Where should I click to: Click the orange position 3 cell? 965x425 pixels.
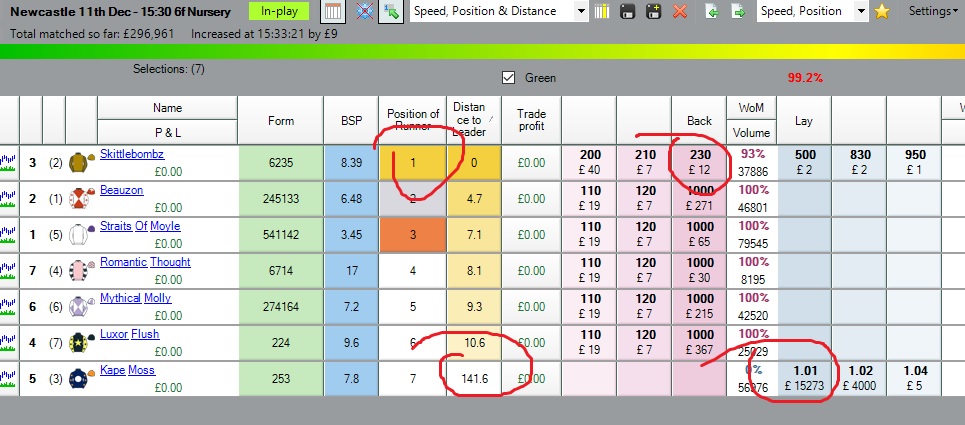tap(413, 234)
